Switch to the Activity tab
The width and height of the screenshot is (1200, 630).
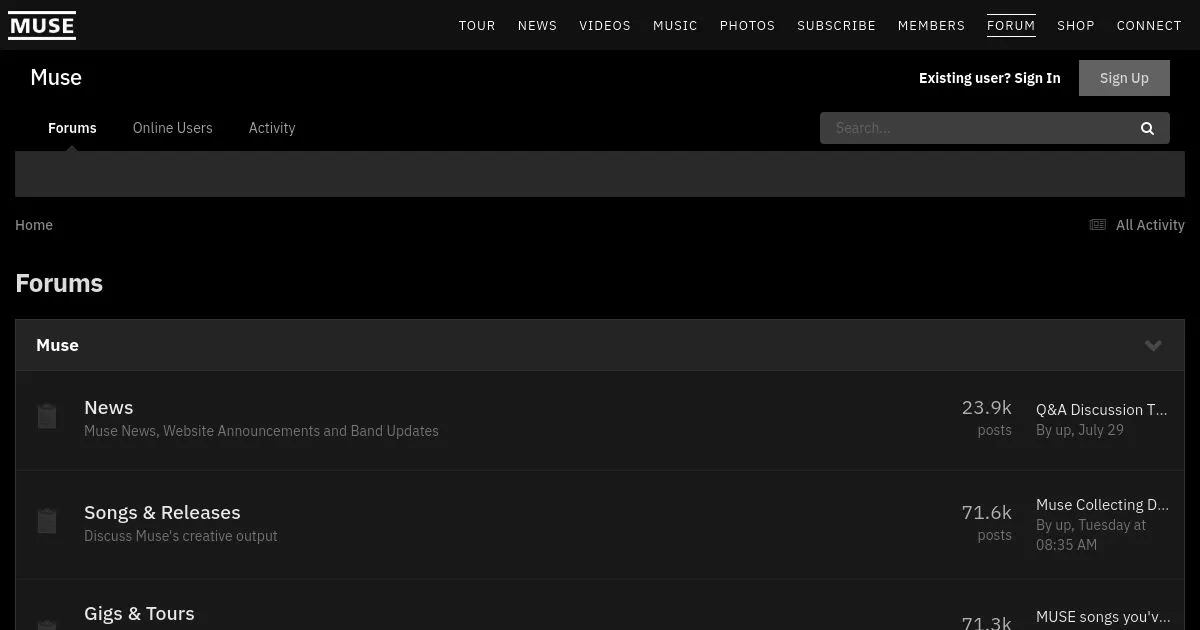click(272, 128)
